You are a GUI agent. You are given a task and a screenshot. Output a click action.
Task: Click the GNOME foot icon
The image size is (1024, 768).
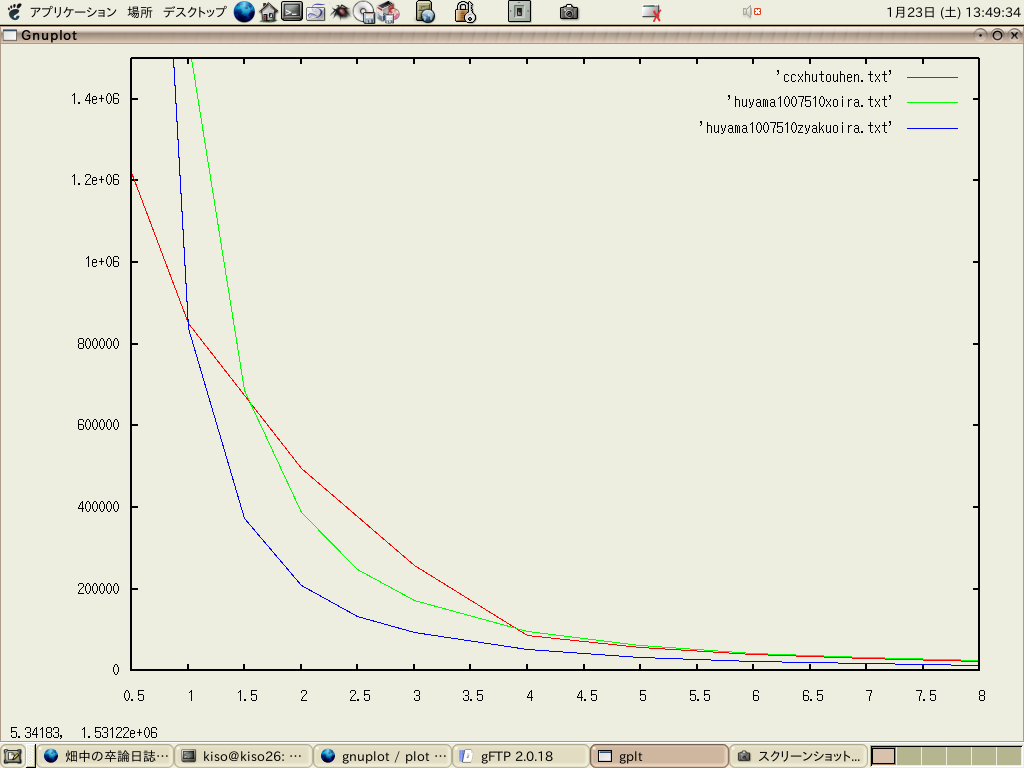(14, 12)
